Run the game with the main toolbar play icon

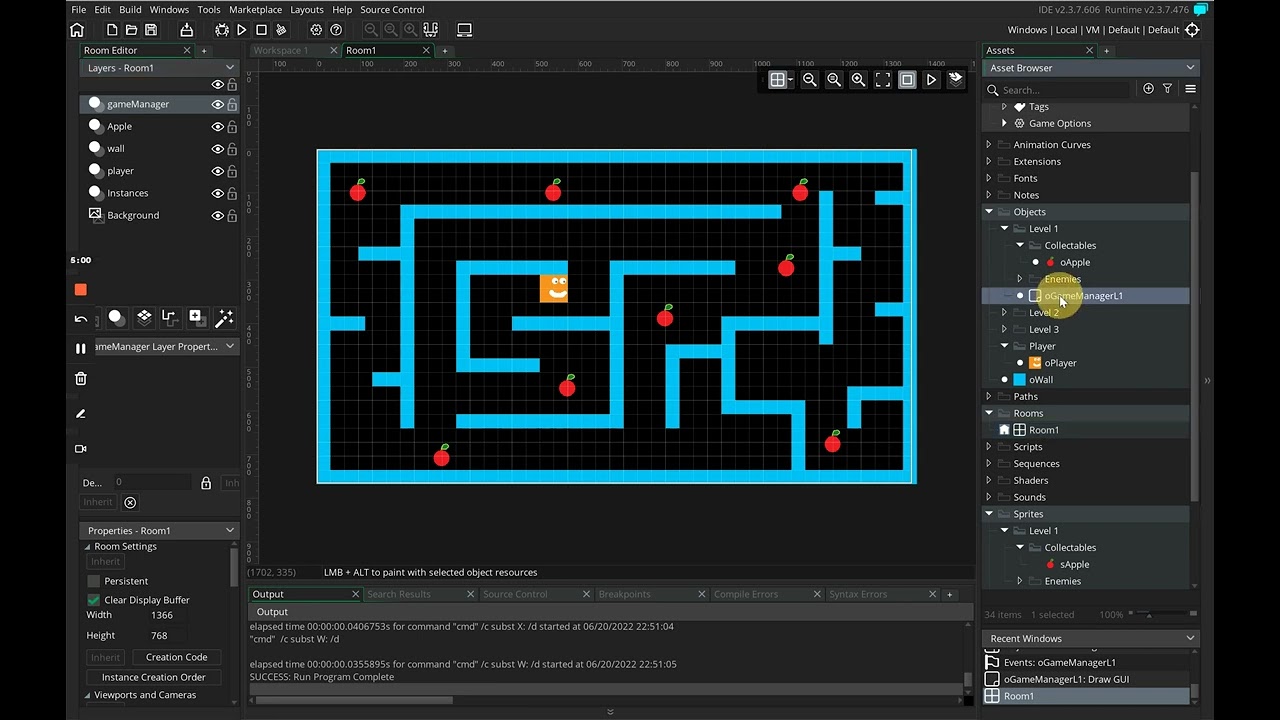tap(242, 30)
